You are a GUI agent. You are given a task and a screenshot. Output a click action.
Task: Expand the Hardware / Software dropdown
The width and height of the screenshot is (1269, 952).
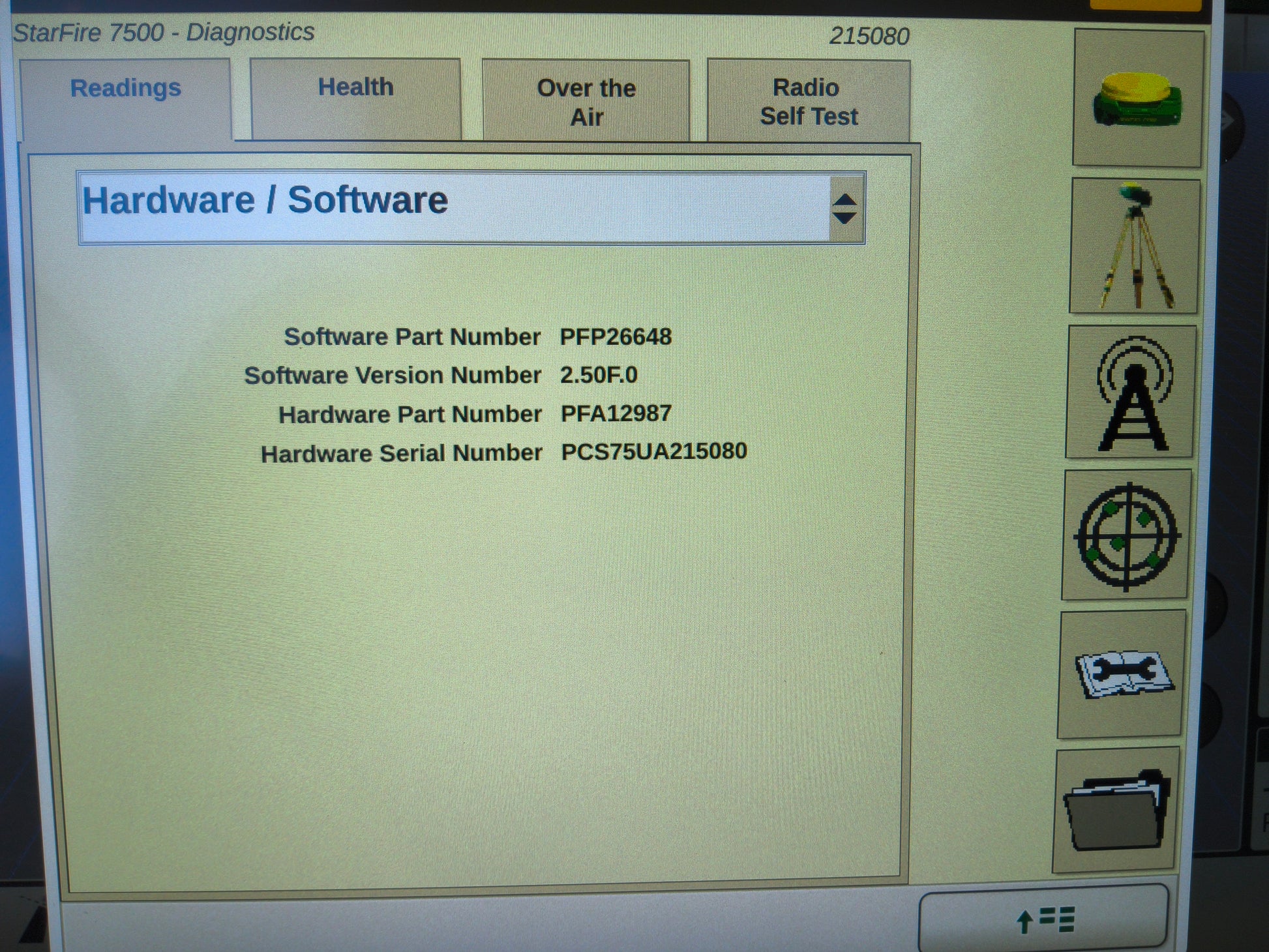point(471,208)
